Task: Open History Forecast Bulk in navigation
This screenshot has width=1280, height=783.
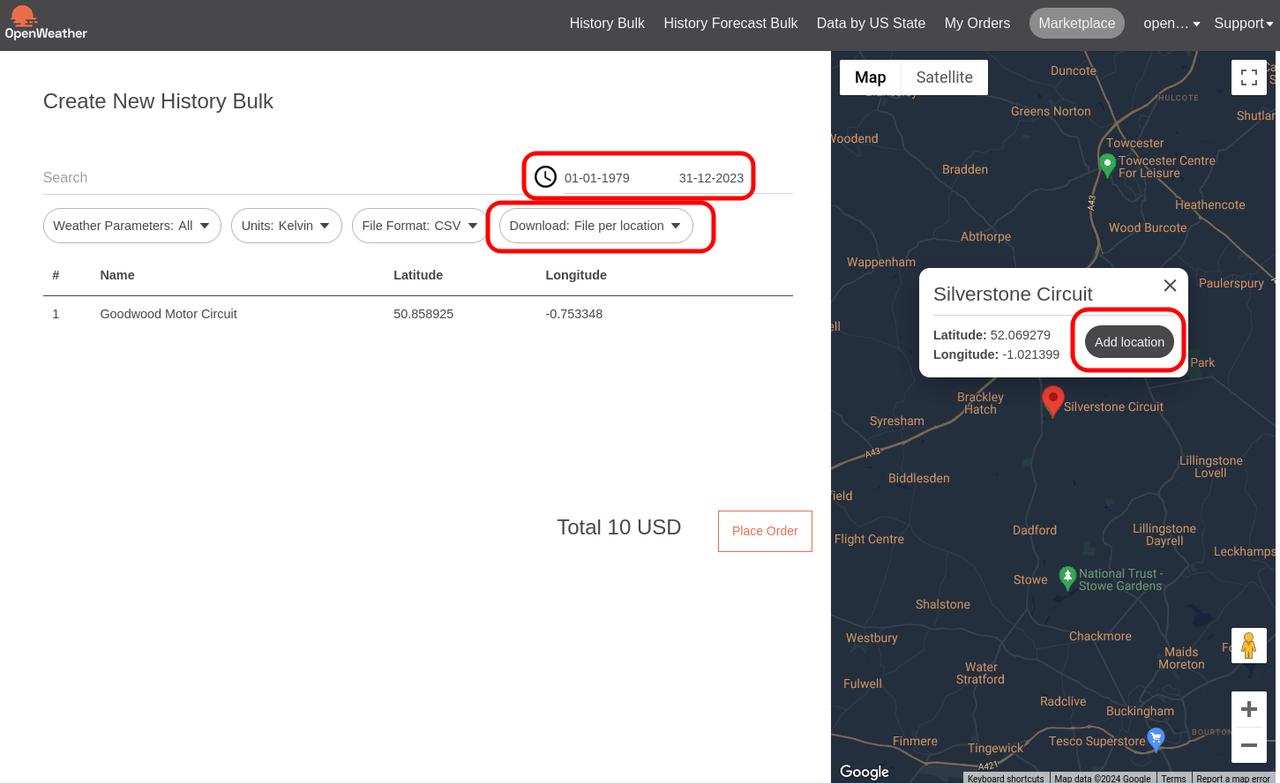Action: 730,23
